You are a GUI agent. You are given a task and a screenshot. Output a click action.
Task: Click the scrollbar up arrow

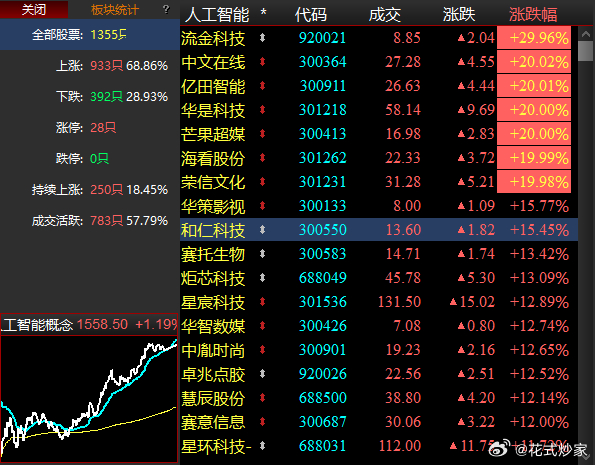[586, 34]
